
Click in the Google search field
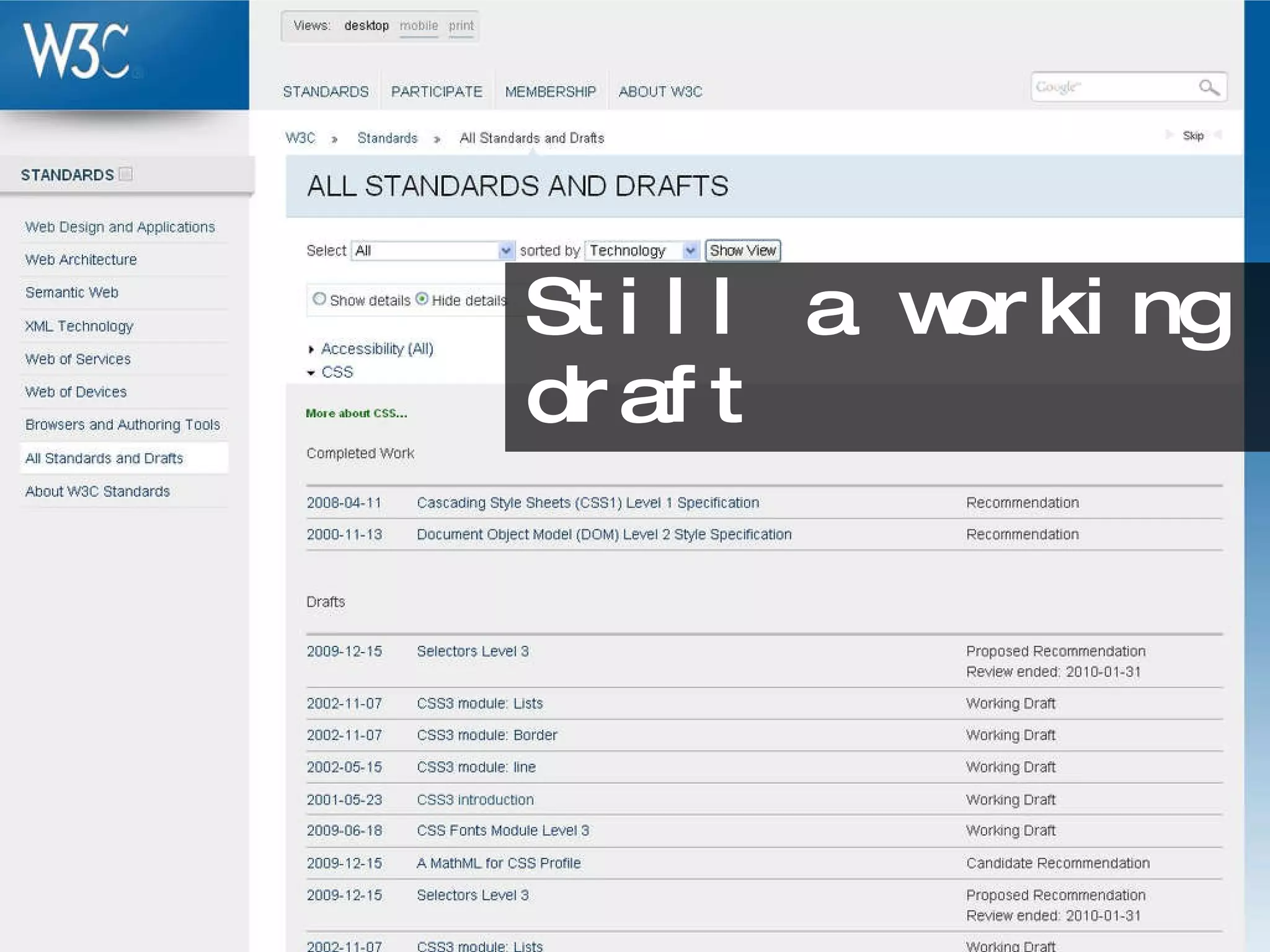click(1110, 87)
